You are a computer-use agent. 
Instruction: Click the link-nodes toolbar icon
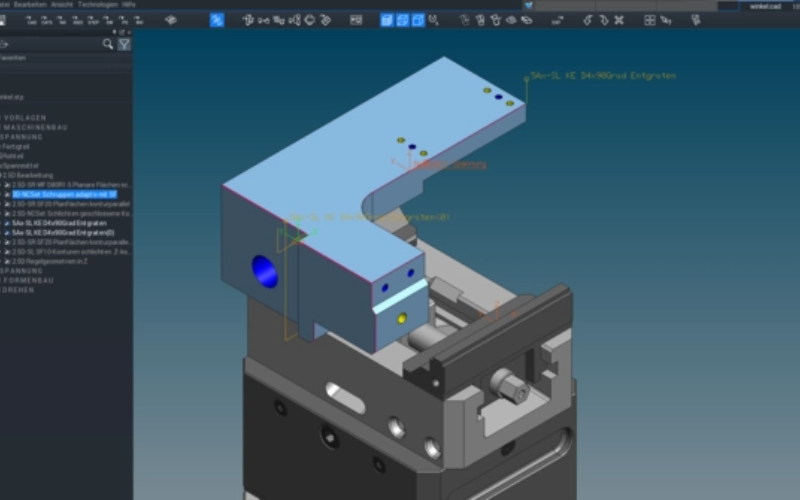pyautogui.click(x=263, y=20)
